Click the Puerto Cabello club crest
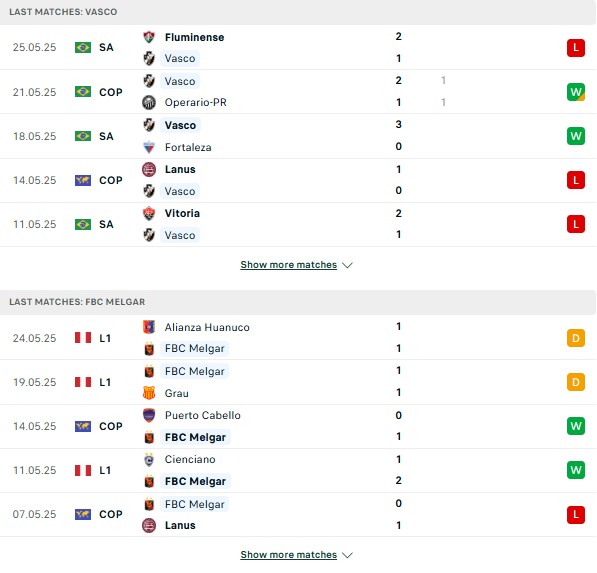Image resolution: width=597 pixels, height=573 pixels. click(149, 415)
